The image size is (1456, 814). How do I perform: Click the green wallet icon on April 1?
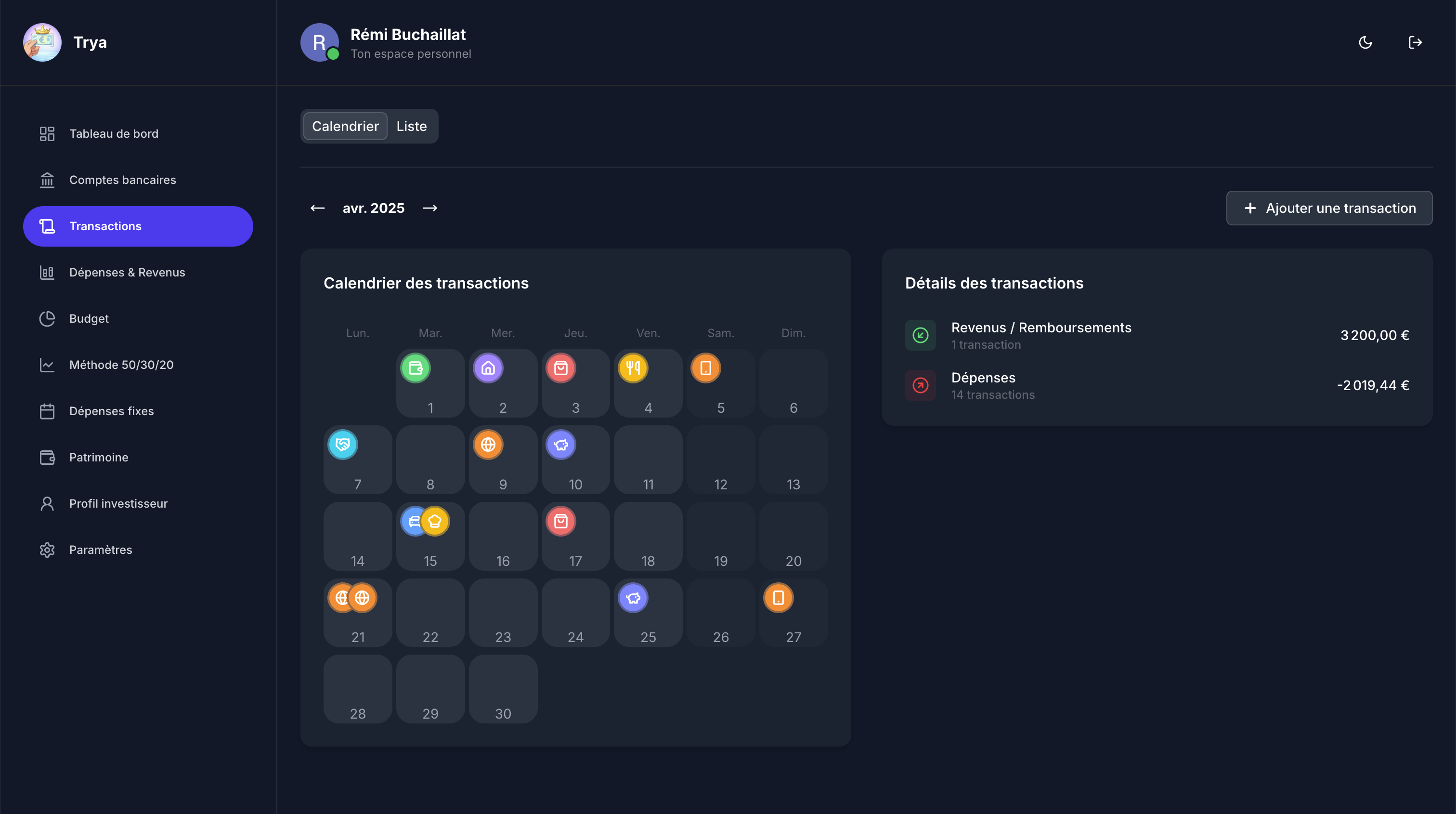coord(416,368)
